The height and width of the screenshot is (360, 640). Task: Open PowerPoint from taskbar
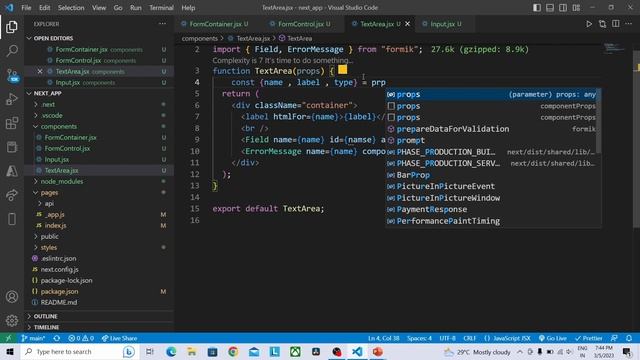(378, 352)
